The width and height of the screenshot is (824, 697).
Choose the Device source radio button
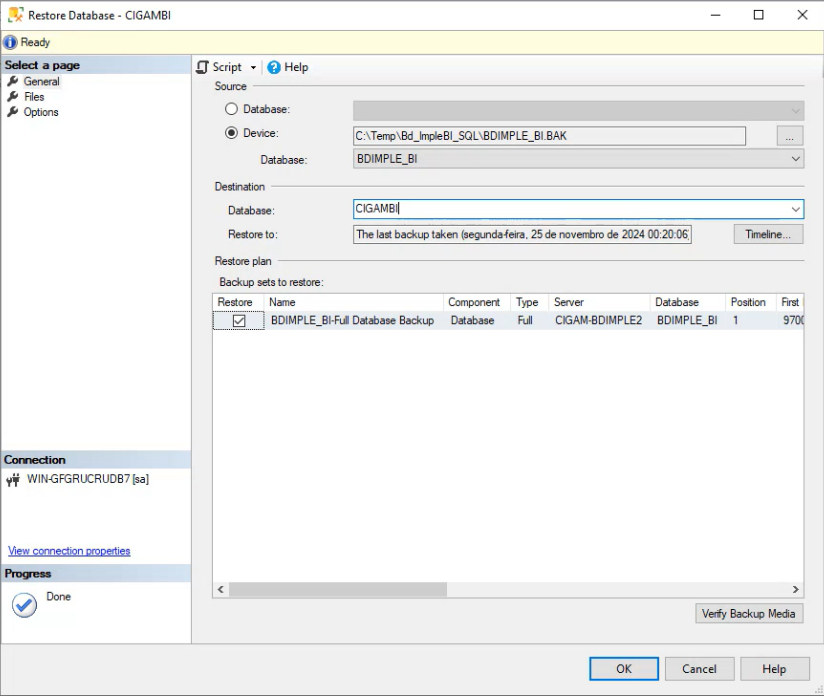(231, 133)
